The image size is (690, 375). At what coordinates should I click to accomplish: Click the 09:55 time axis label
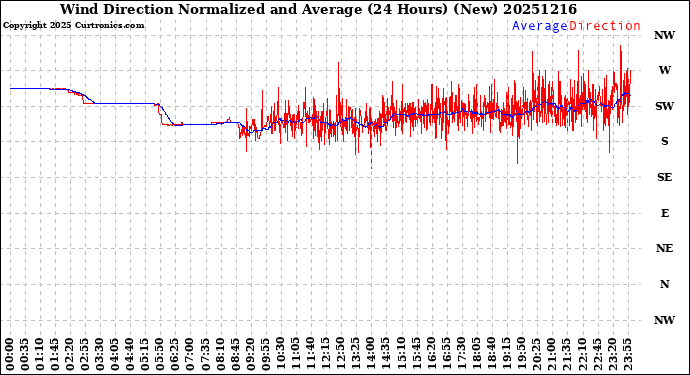point(265,355)
